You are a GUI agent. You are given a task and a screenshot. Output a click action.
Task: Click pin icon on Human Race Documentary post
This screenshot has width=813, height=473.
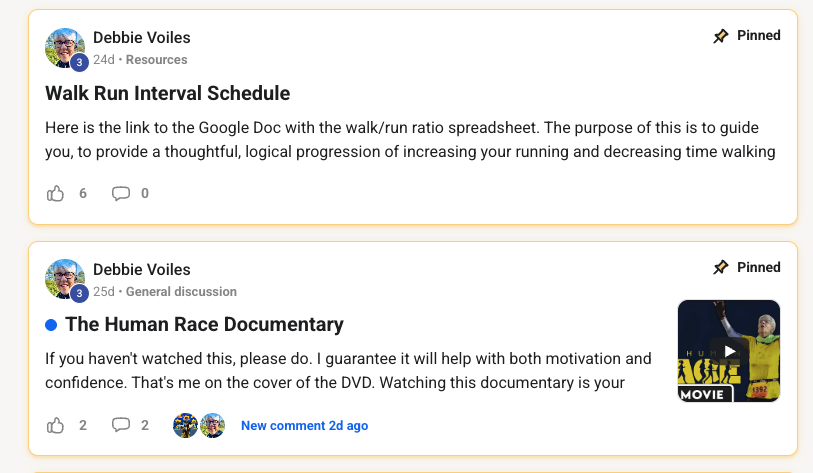pyautogui.click(x=721, y=268)
